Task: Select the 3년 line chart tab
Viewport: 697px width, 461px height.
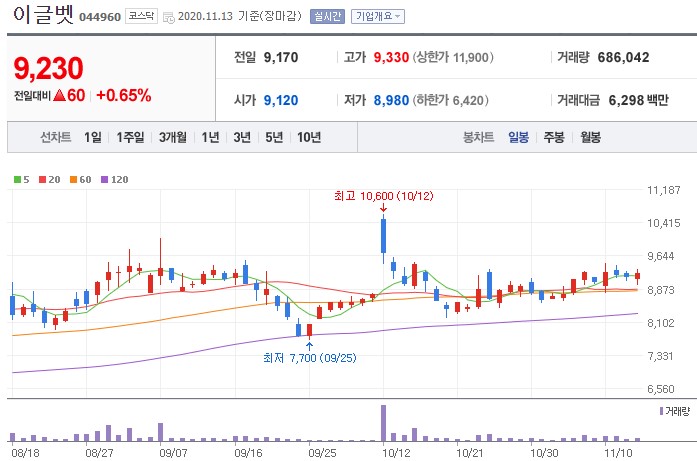Action: 242,137
